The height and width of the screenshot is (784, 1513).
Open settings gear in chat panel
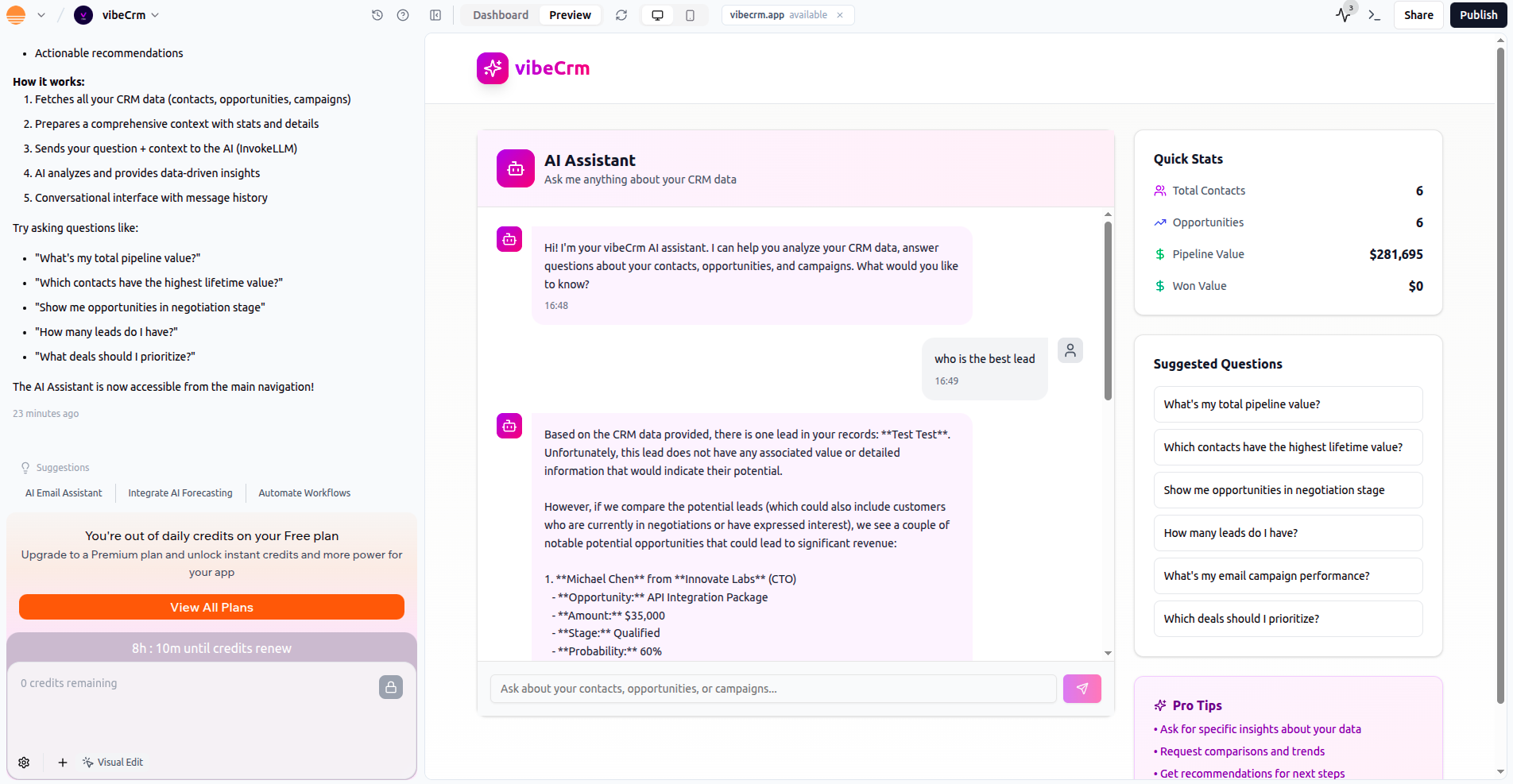coord(24,763)
